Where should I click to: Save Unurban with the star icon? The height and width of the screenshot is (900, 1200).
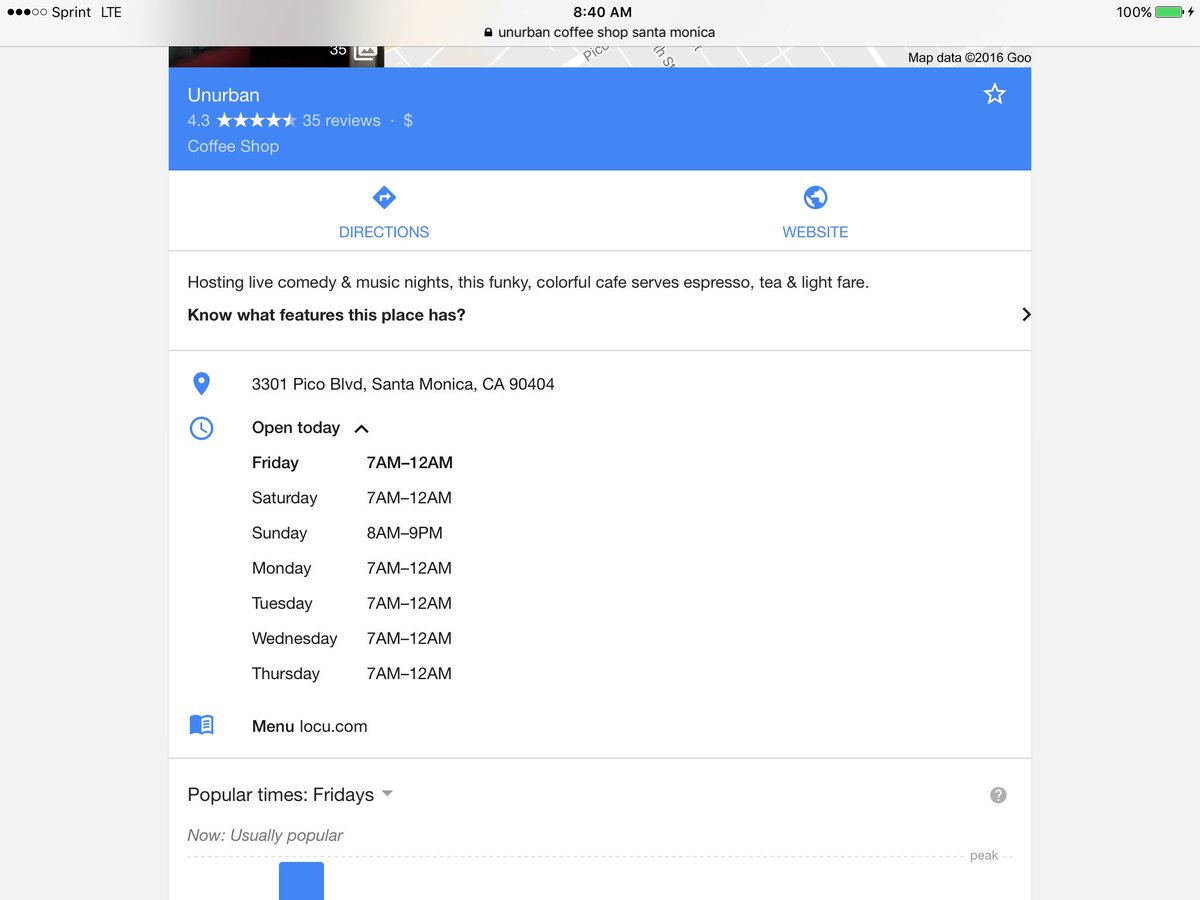994,94
